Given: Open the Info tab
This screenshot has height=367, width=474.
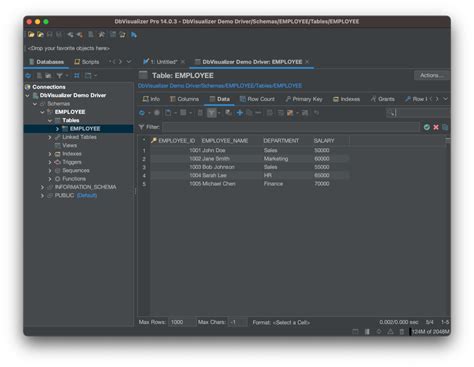Looking at the screenshot, I should tap(151, 99).
